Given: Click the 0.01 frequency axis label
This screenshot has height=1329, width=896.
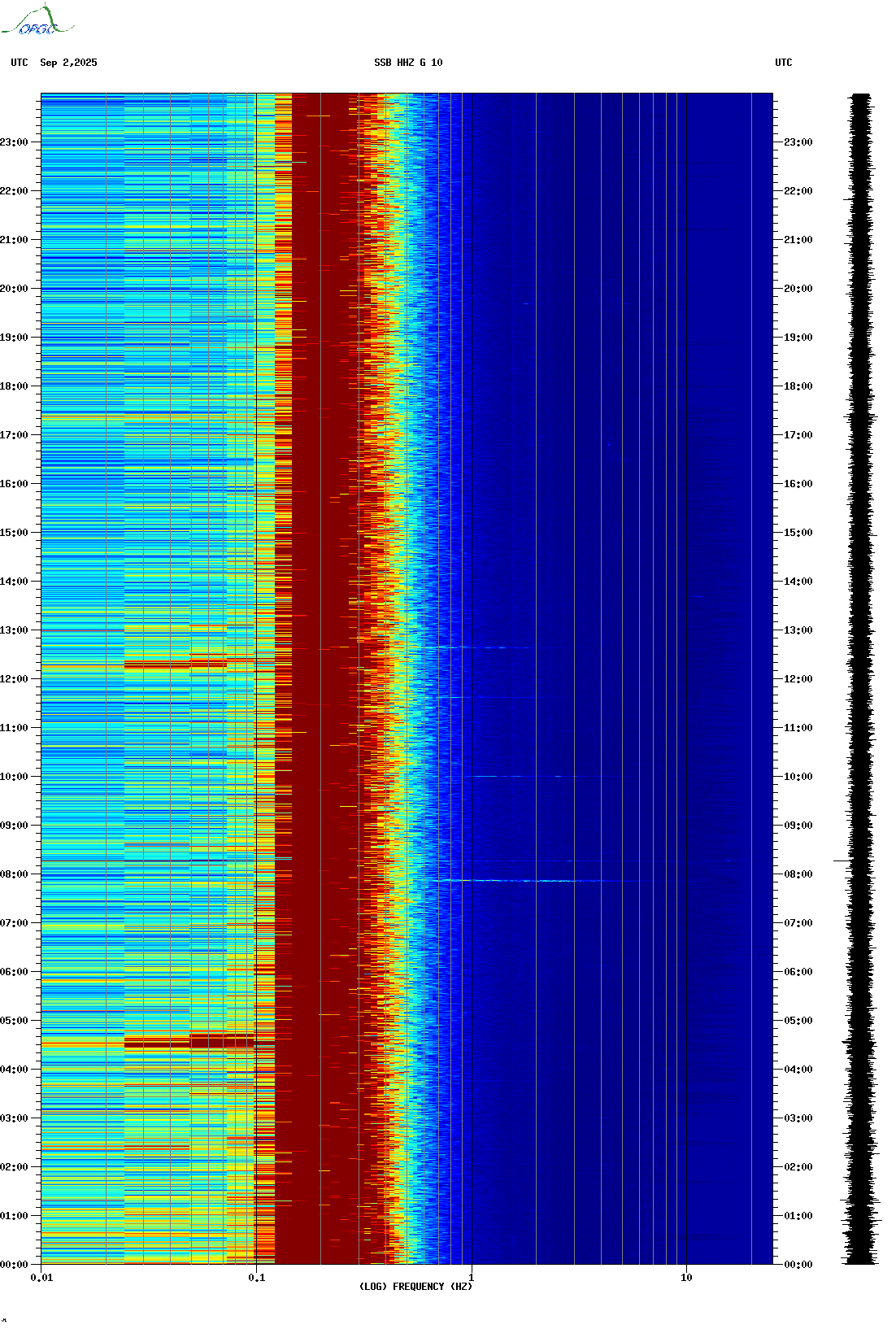Looking at the screenshot, I should 41,1278.
